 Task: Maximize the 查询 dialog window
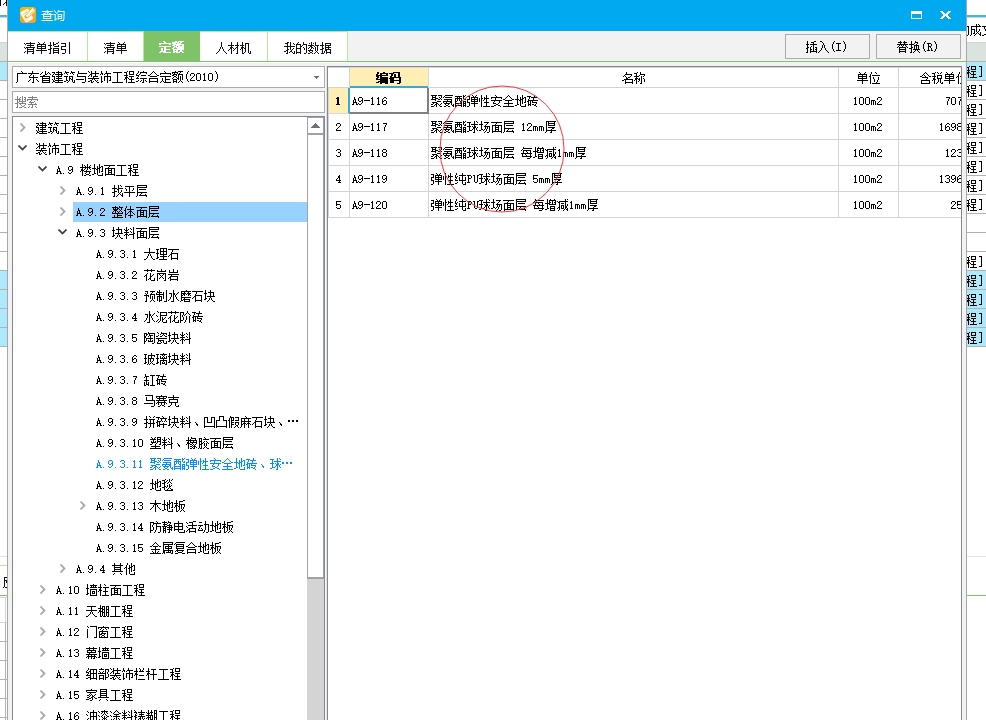coord(916,15)
